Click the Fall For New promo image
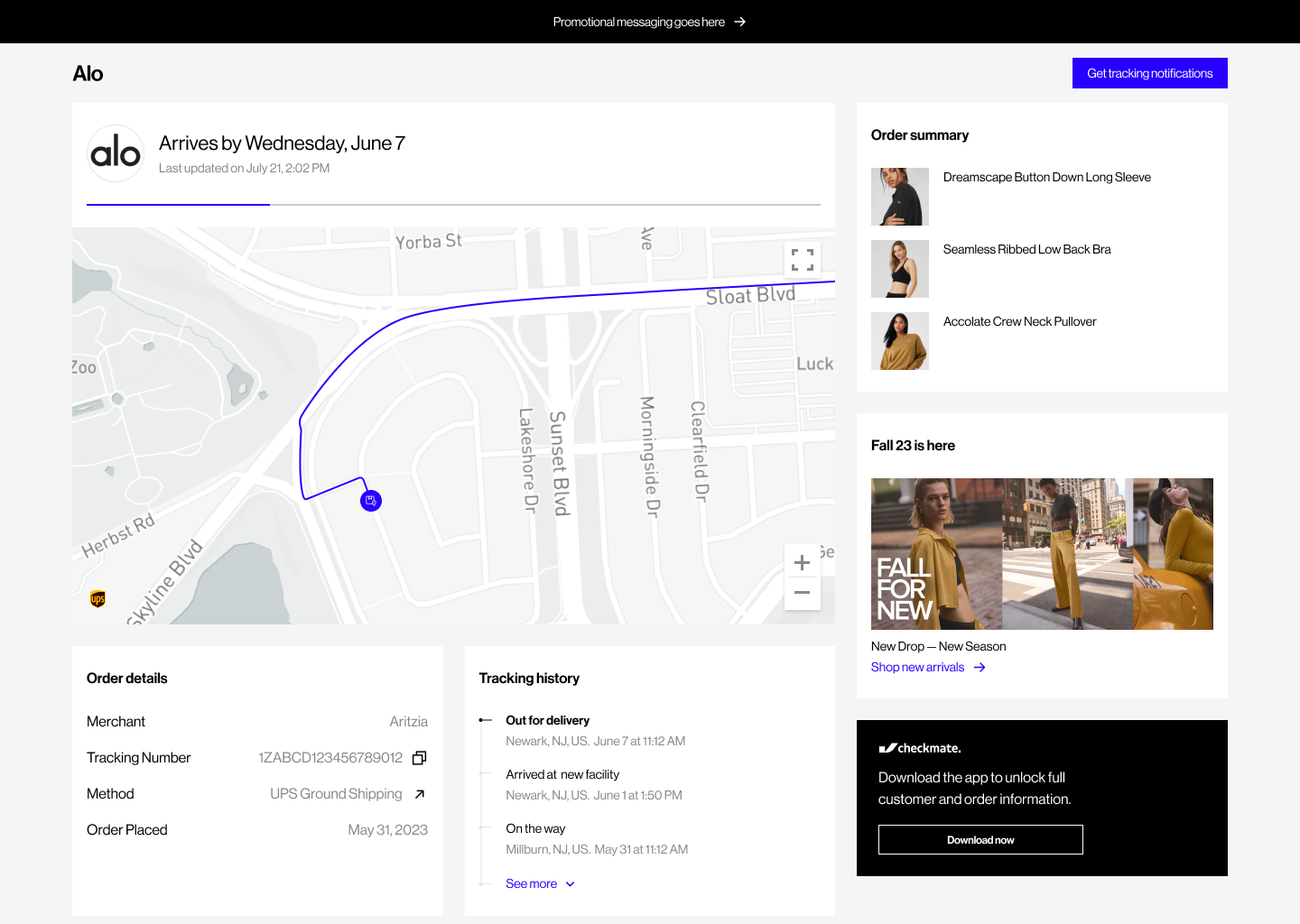Screen dimensions: 1300x924 pyautogui.click(x=1042, y=554)
